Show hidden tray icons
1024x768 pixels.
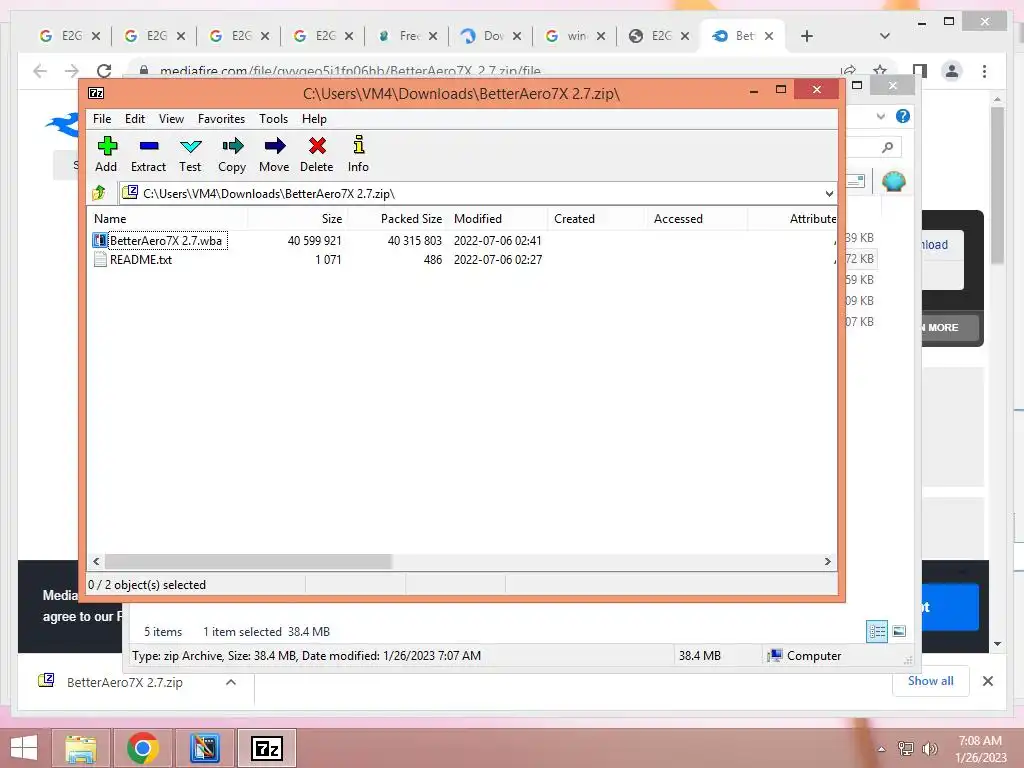[x=882, y=749]
